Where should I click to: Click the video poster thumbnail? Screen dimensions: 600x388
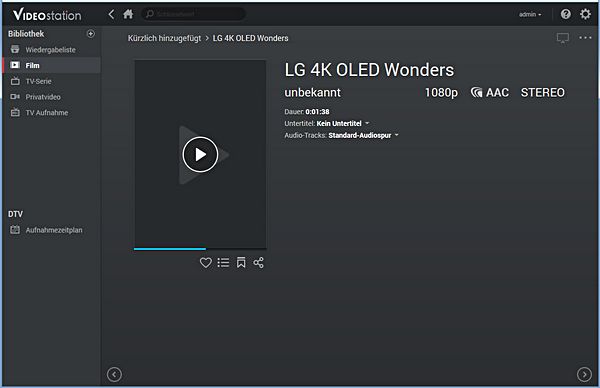point(200,154)
